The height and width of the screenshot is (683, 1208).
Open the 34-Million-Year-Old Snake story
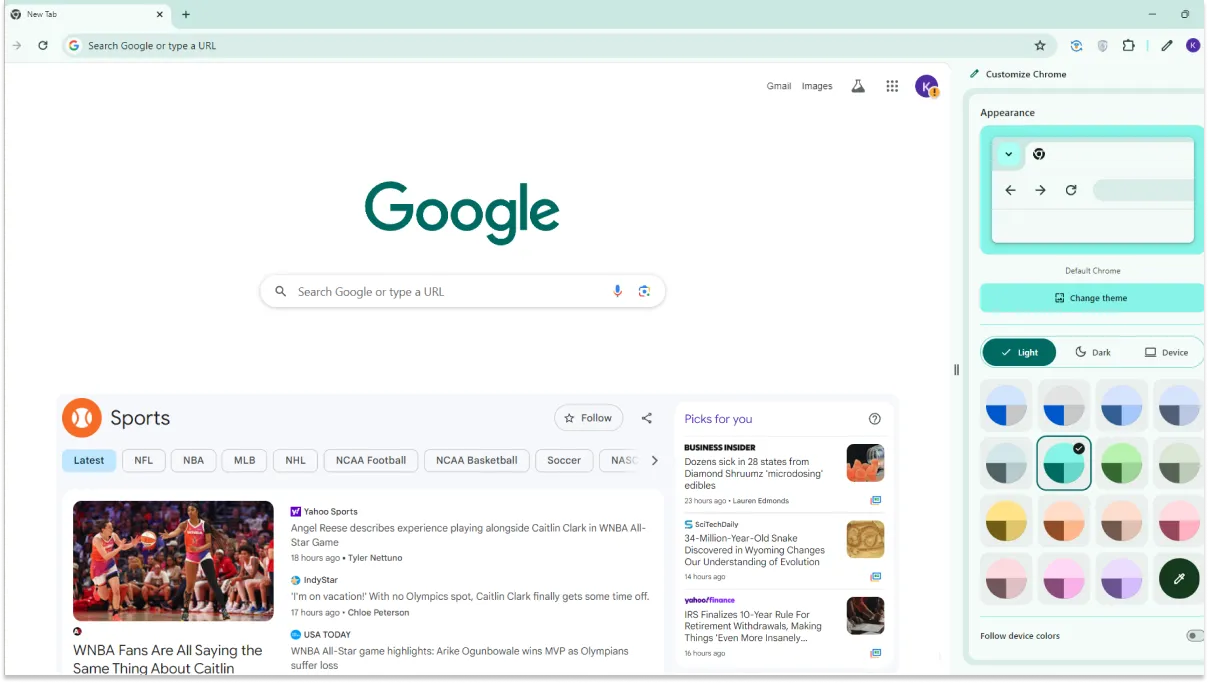point(755,550)
